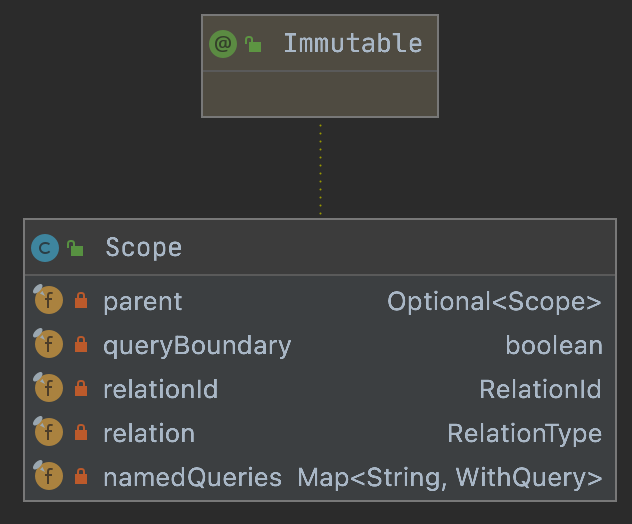The height and width of the screenshot is (524, 632).
Task: Click the Scope class icon
Action: (x=45, y=247)
